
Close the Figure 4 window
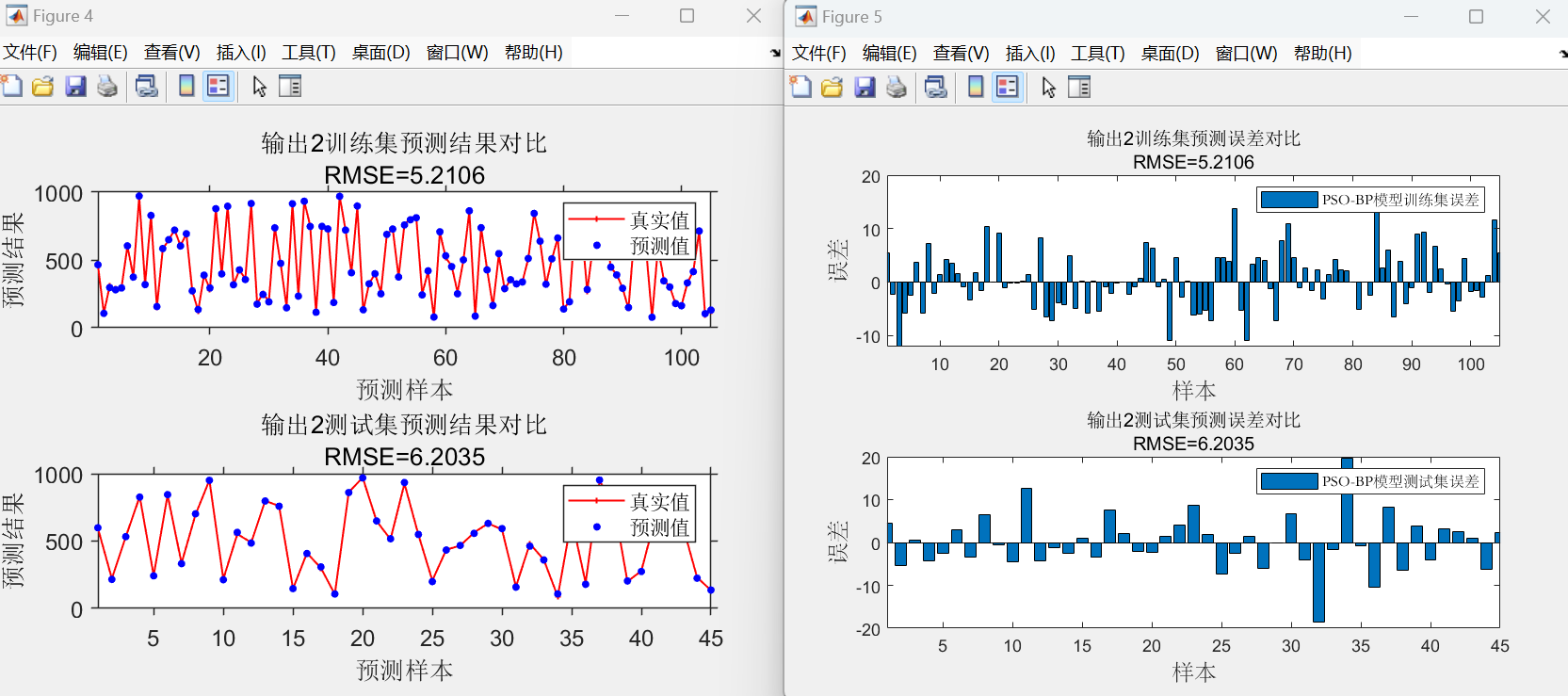point(753,16)
